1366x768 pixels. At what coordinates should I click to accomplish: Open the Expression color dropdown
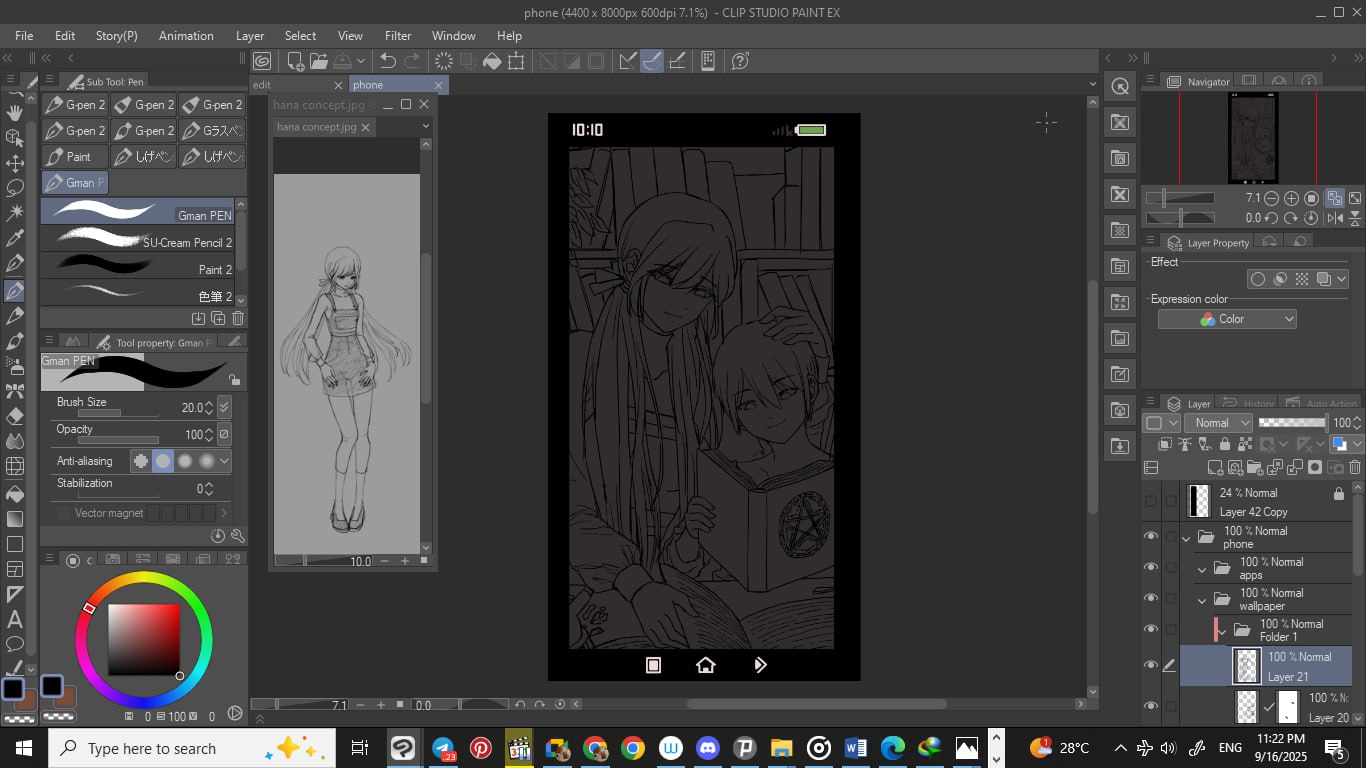pyautogui.click(x=1227, y=319)
